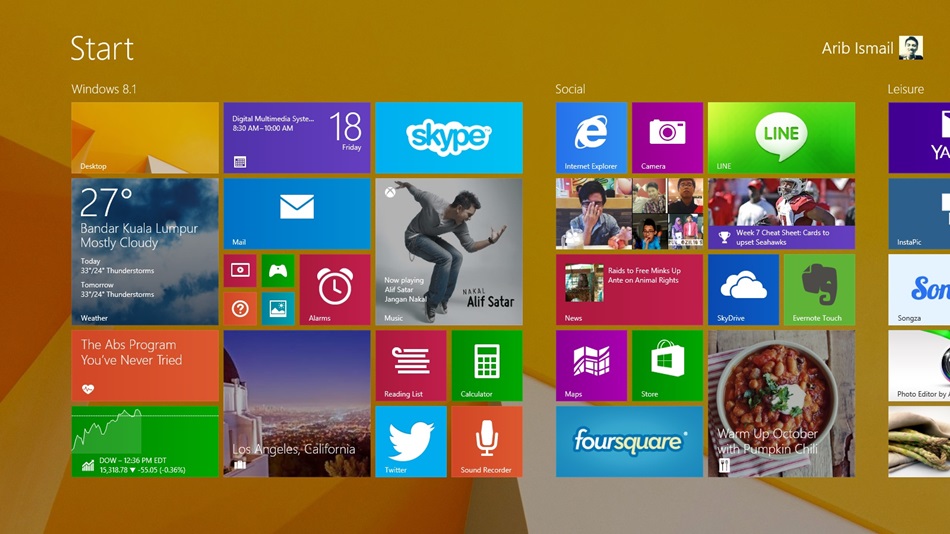Screen dimensions: 950x534
Task: Launch the LINE messenger tile
Action: 782,138
